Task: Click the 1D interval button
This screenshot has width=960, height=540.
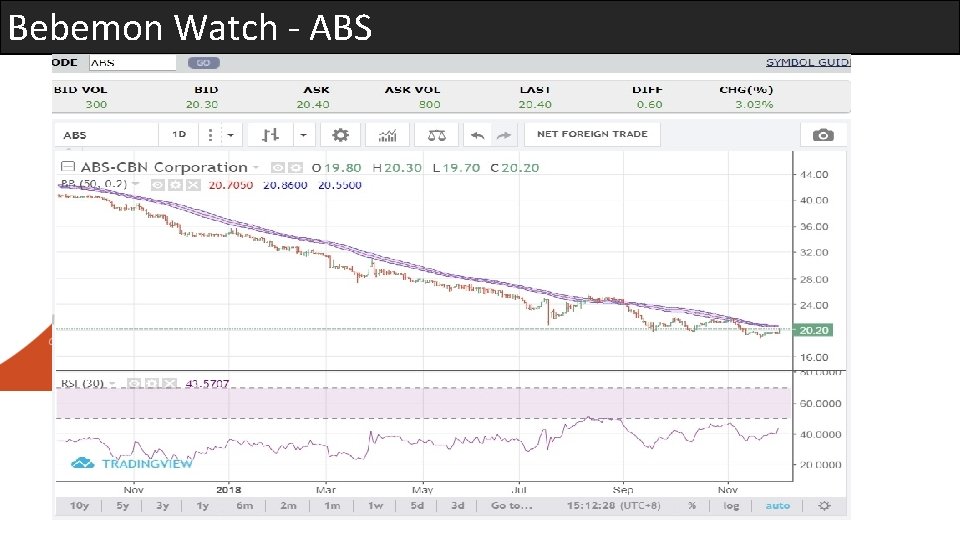Action: (x=179, y=134)
